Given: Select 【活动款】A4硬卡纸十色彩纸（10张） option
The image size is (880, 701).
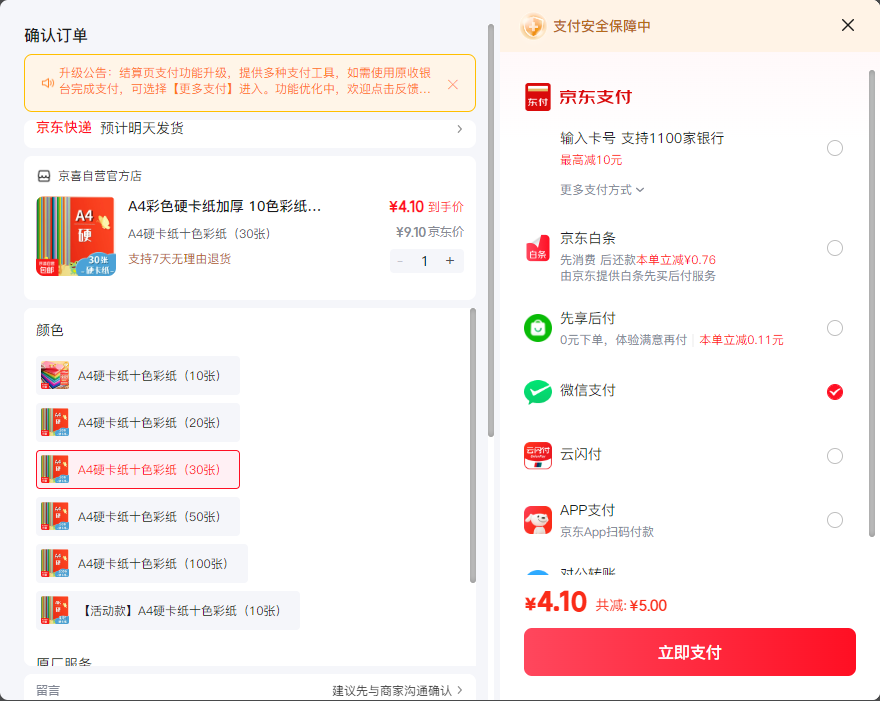Looking at the screenshot, I should (x=168, y=610).
